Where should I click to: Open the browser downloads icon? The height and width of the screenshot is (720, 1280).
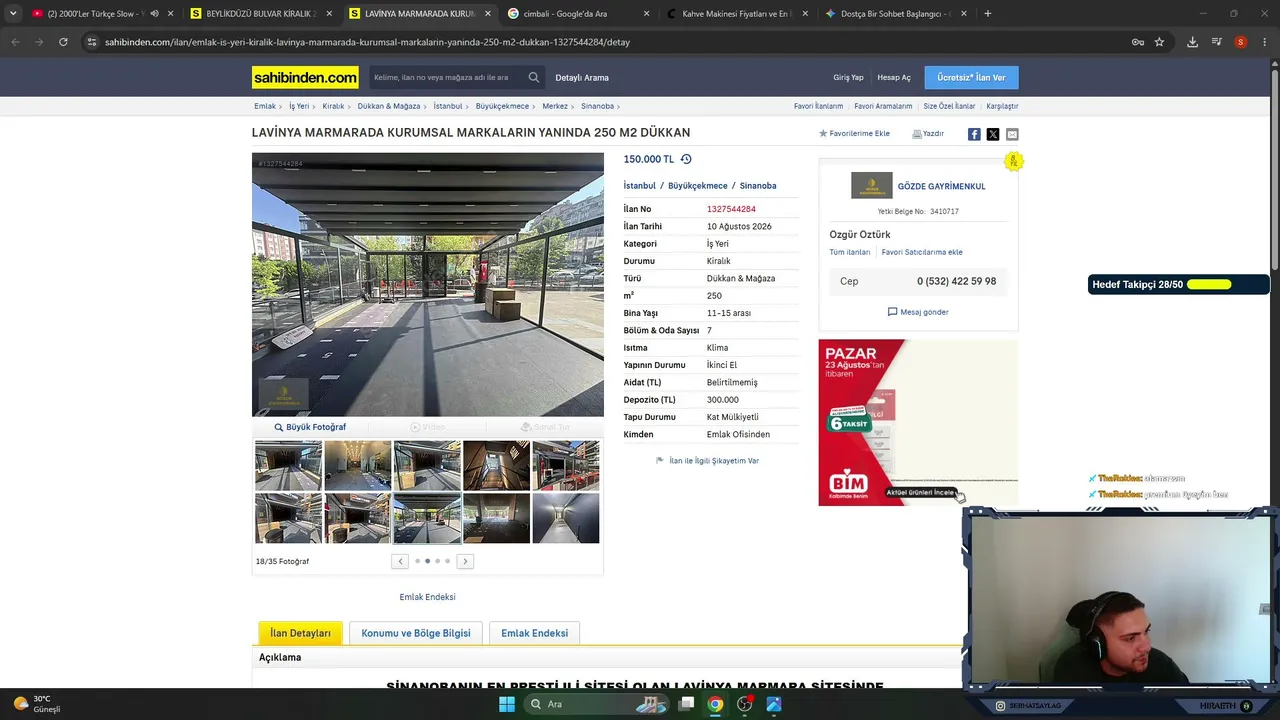(x=1192, y=42)
